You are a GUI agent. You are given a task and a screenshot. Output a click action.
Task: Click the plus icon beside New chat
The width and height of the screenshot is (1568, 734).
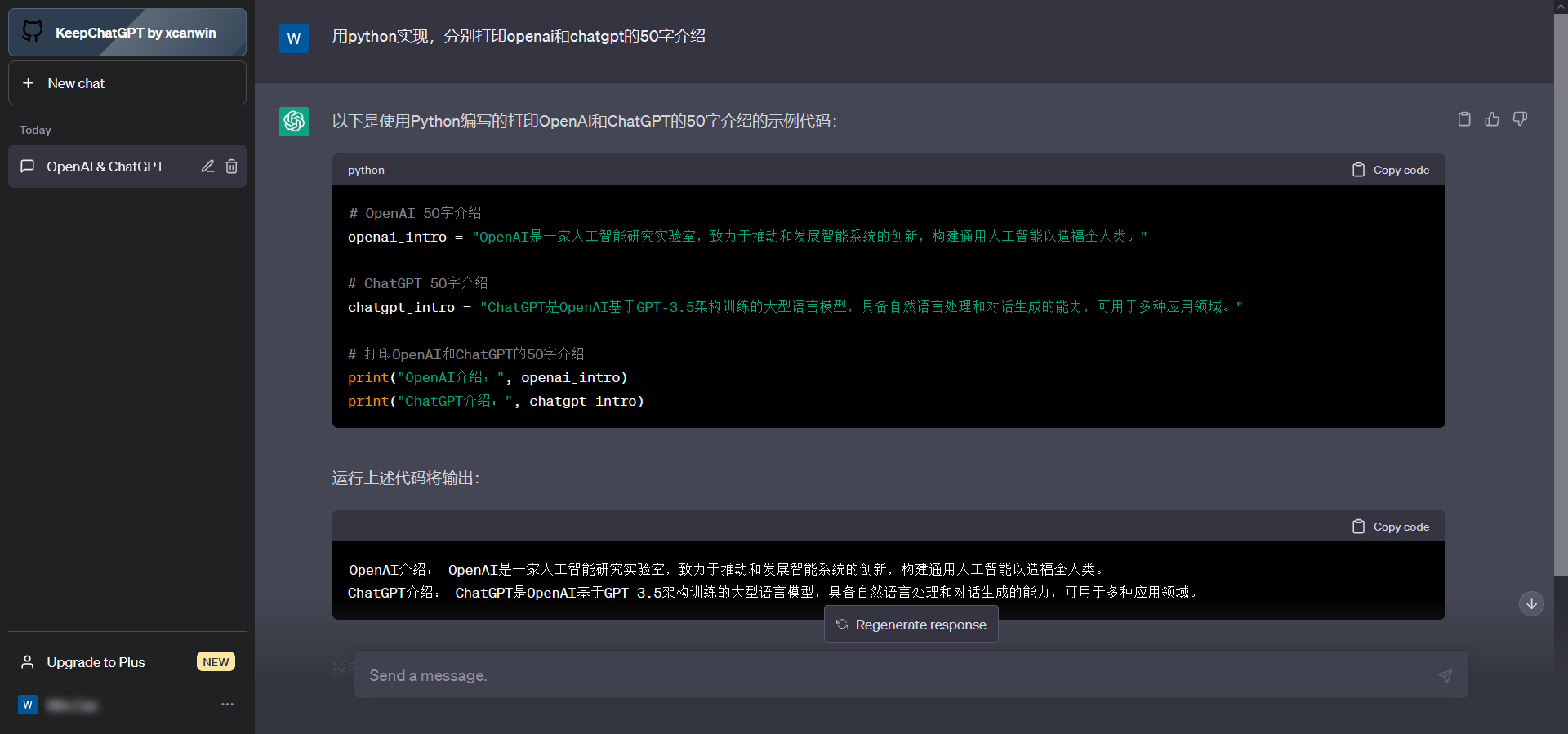pos(28,83)
